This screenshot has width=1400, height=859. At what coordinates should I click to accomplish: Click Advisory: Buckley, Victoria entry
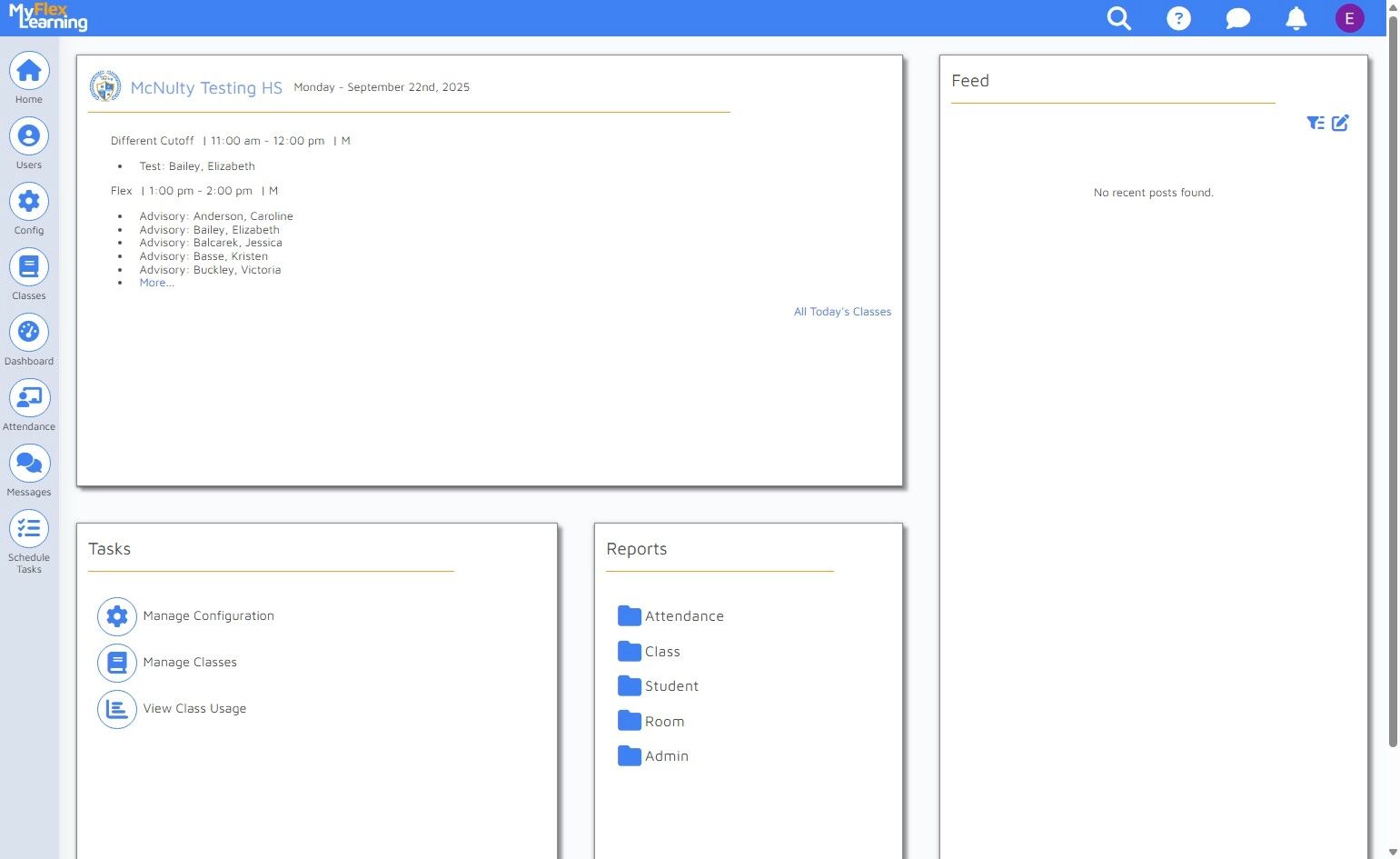210,270
